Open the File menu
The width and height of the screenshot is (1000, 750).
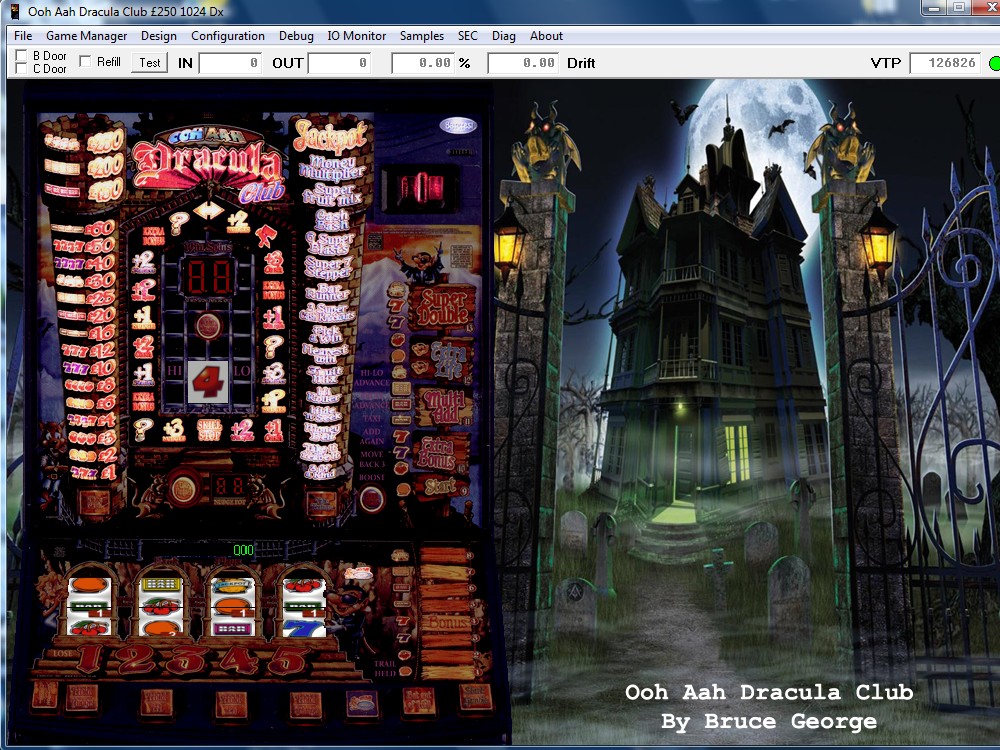pos(23,36)
